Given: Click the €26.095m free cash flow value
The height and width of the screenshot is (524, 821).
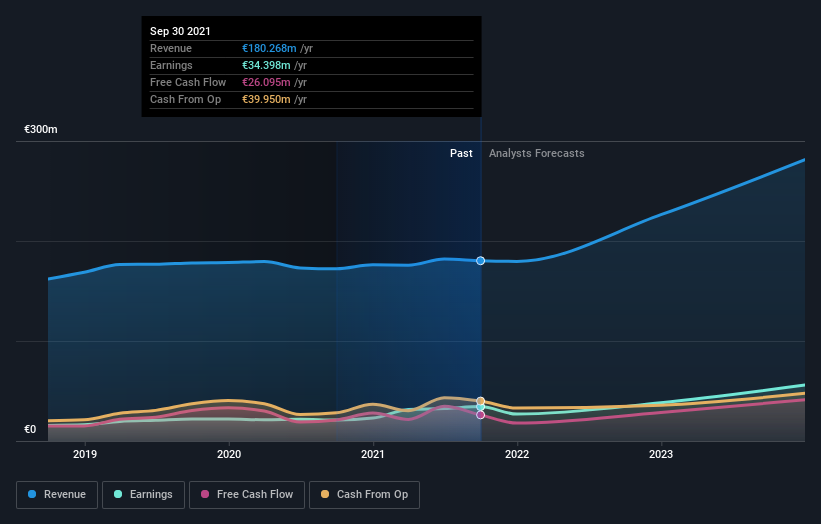Looking at the screenshot, I should 266,82.
